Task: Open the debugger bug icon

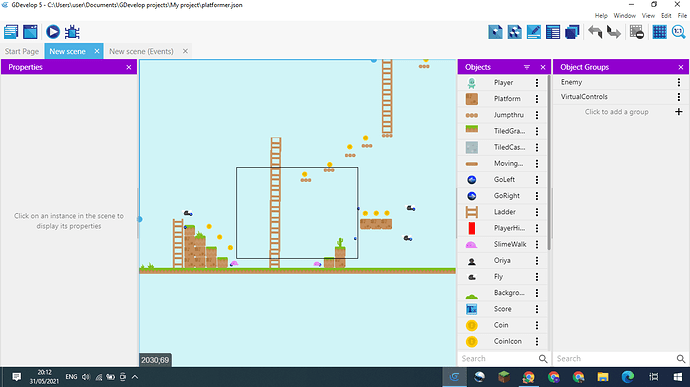Action: click(72, 32)
